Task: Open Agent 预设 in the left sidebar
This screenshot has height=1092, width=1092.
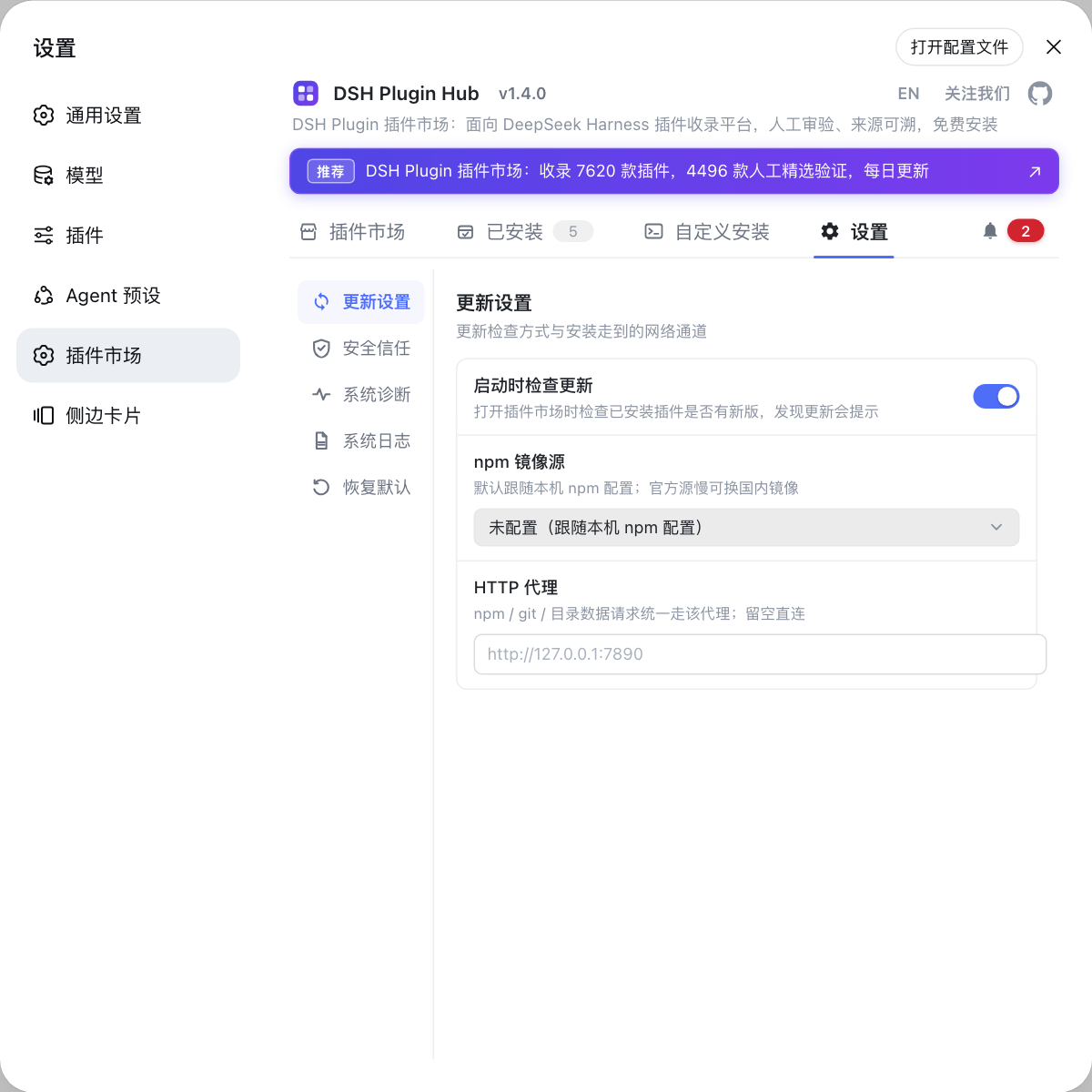Action: click(x=128, y=296)
